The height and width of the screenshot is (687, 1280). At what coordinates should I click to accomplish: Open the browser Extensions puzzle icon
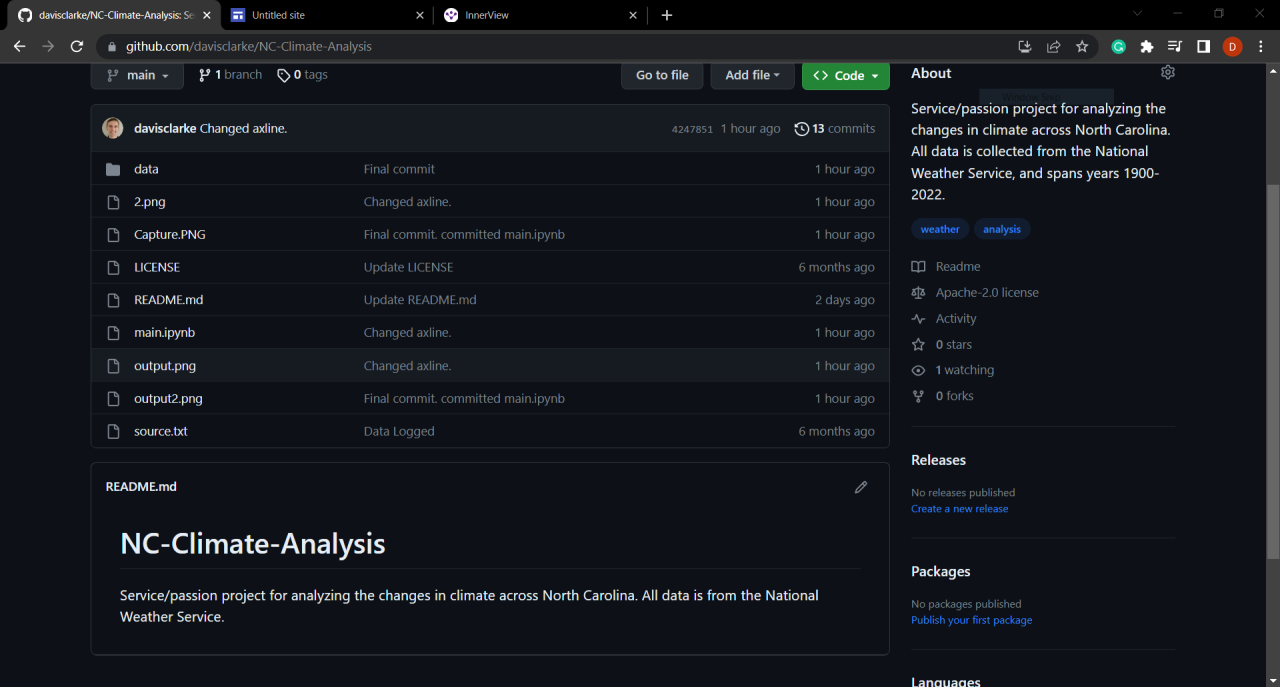1147,47
